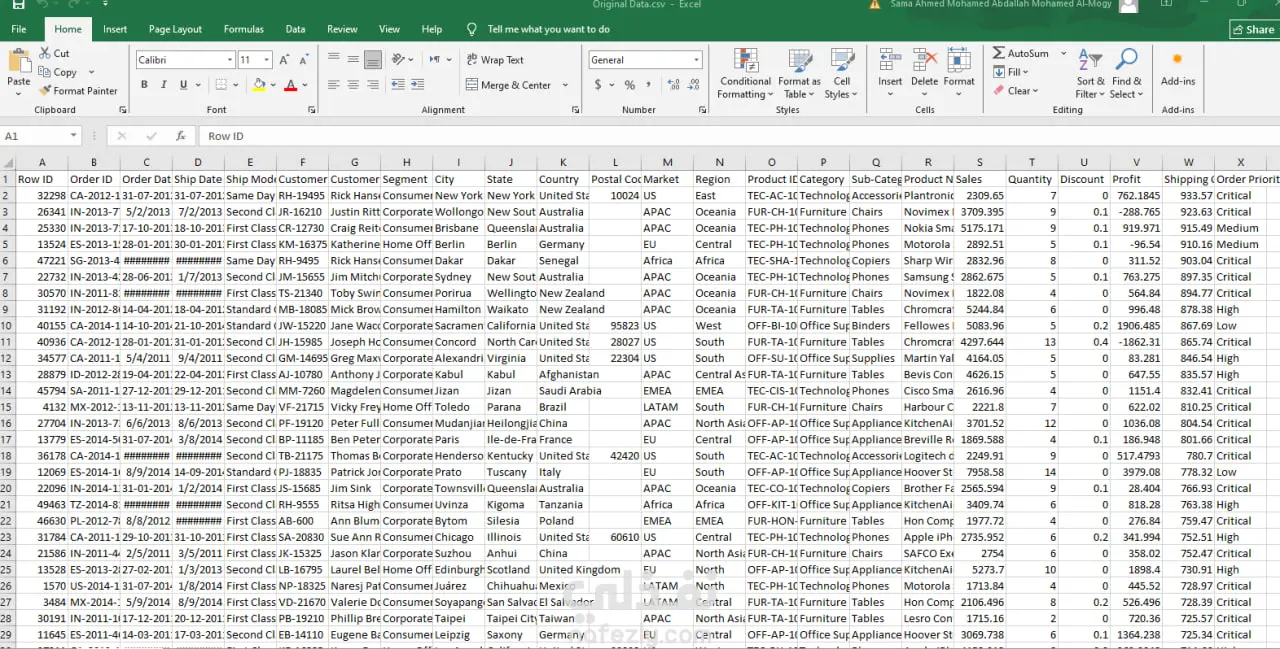The image size is (1280, 649).
Task: Open Cell Styles gallery
Action: click(x=842, y=73)
